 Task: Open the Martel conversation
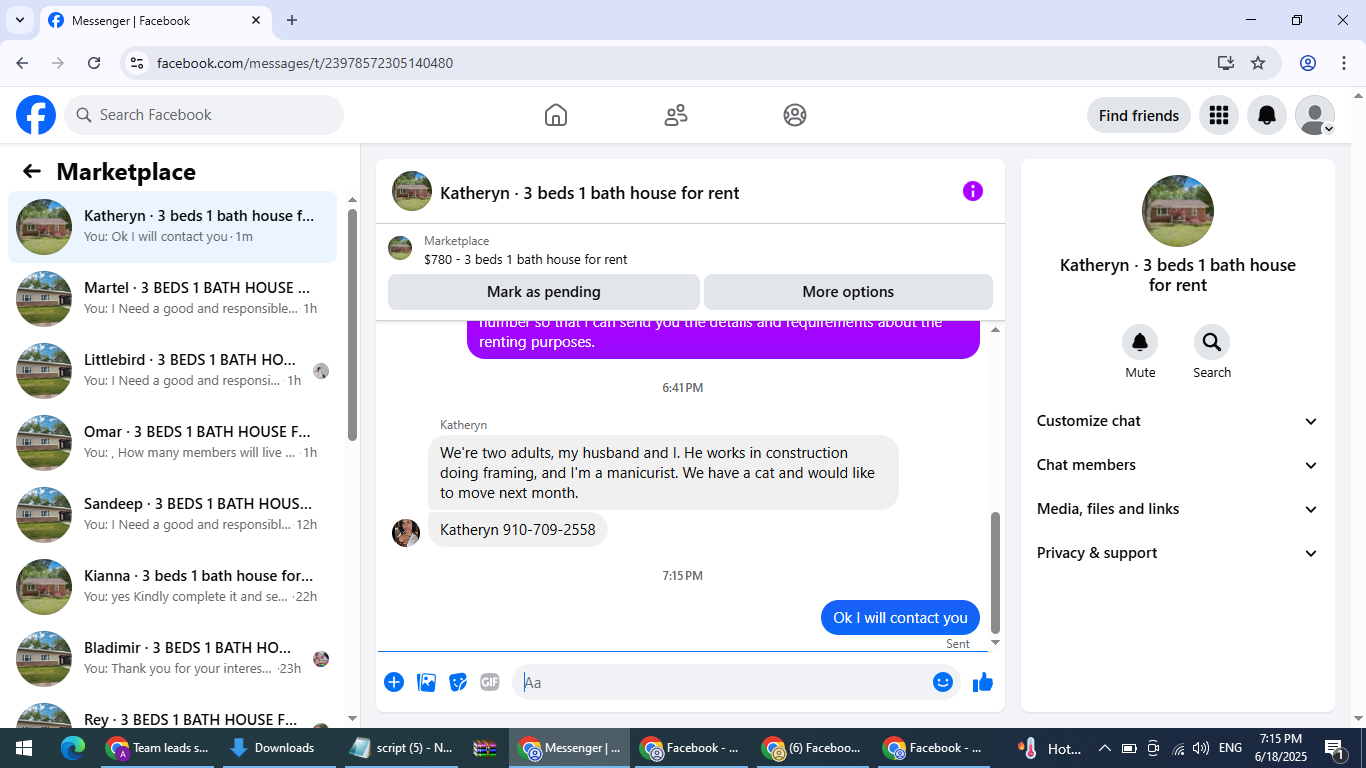click(x=173, y=299)
